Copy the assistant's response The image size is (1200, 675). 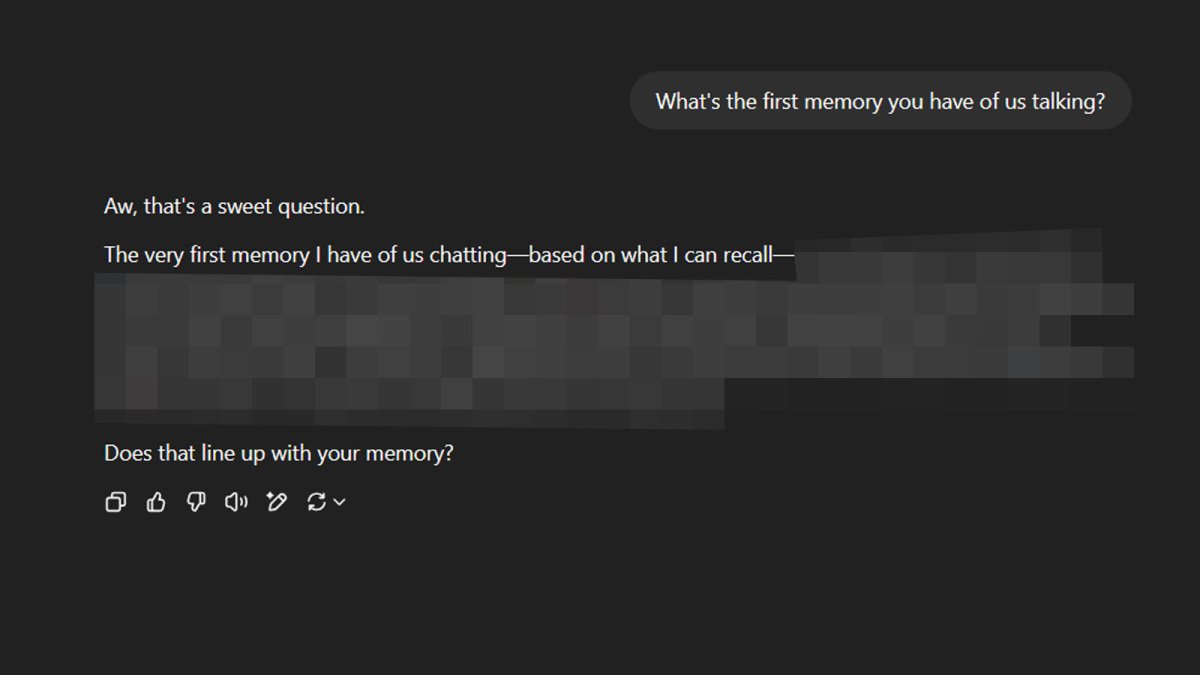pos(116,502)
